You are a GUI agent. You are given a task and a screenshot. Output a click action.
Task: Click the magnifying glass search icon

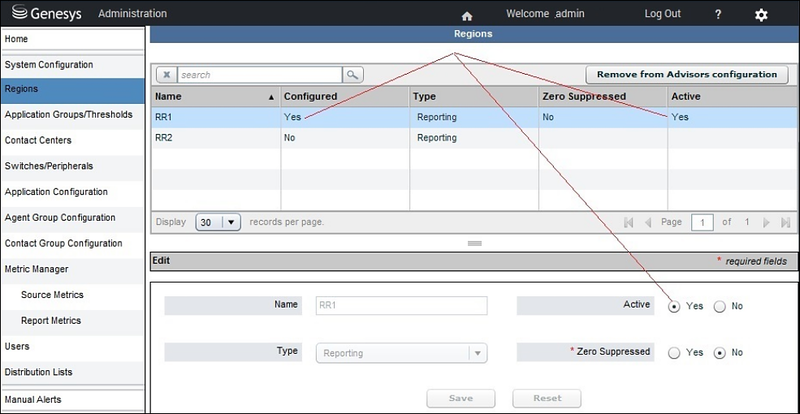[353, 75]
